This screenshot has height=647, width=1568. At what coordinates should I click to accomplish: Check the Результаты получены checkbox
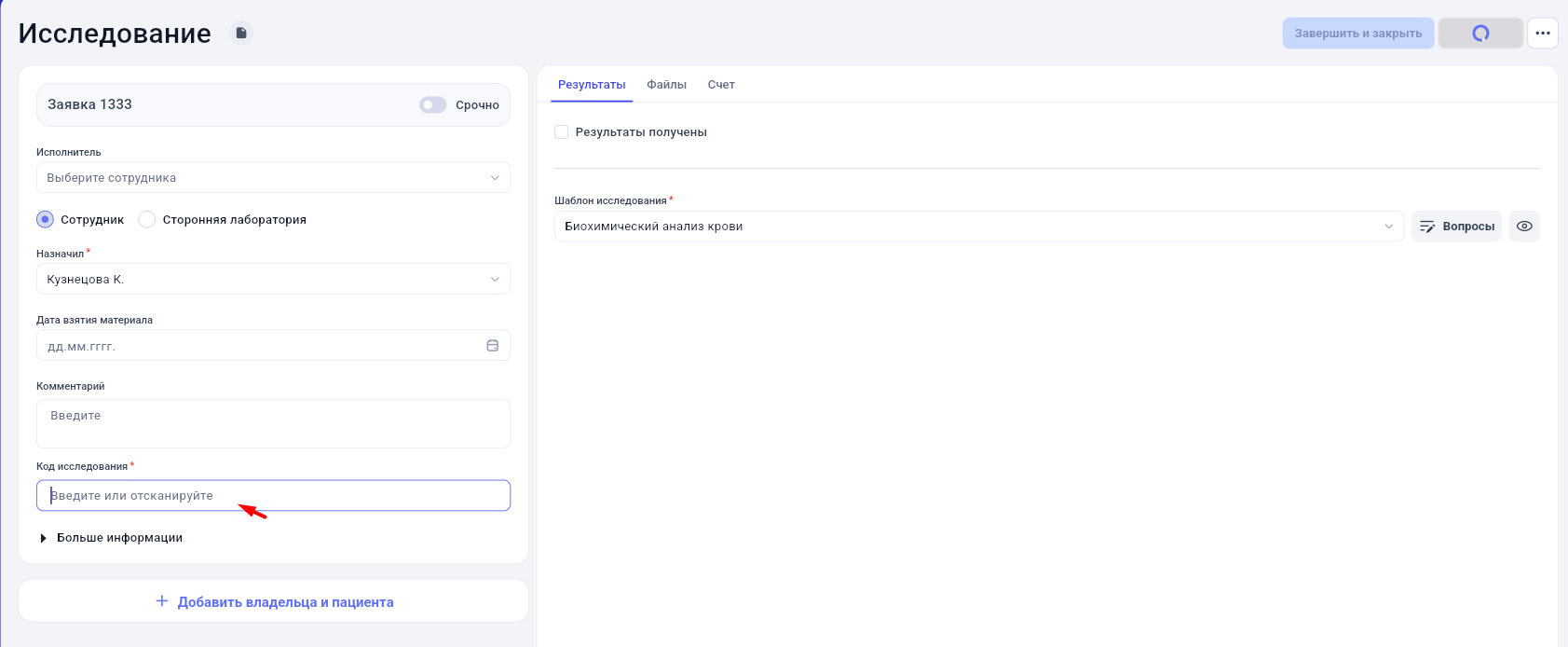[x=562, y=132]
